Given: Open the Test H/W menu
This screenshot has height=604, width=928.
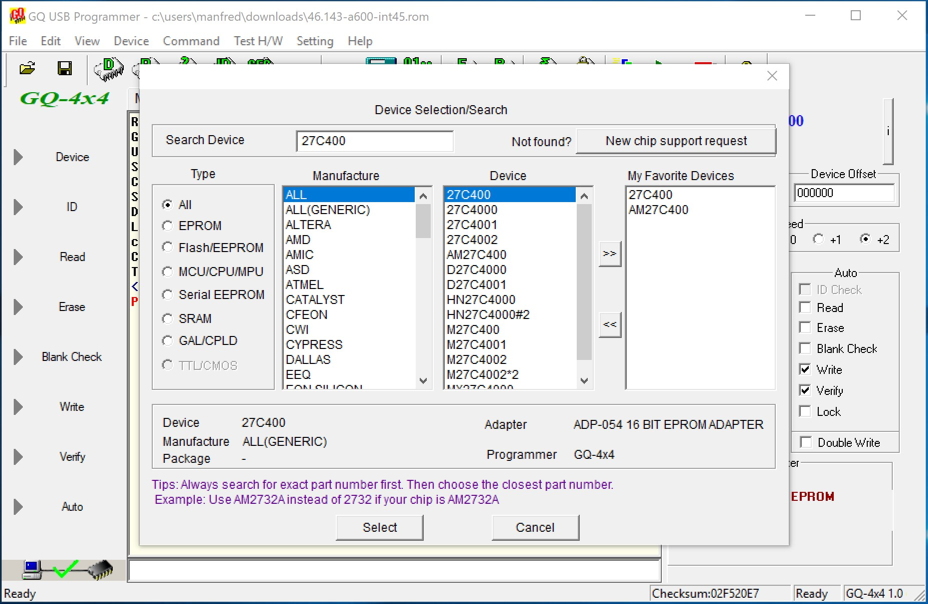Looking at the screenshot, I should click(258, 41).
